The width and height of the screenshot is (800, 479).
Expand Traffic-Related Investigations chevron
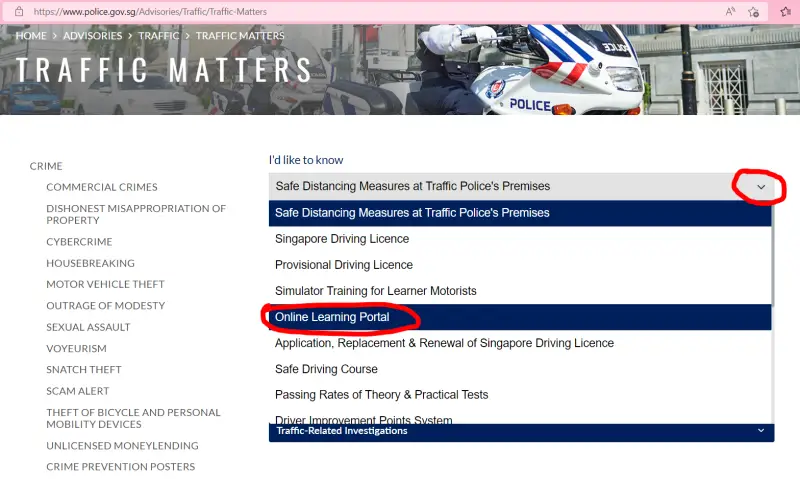761,431
